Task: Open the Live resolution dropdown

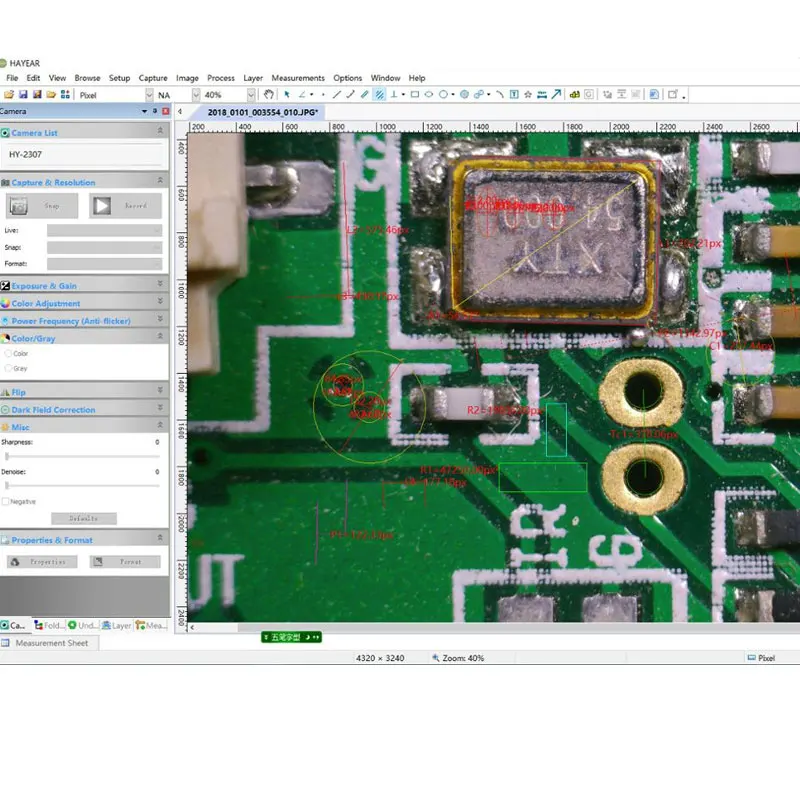Action: click(105, 230)
